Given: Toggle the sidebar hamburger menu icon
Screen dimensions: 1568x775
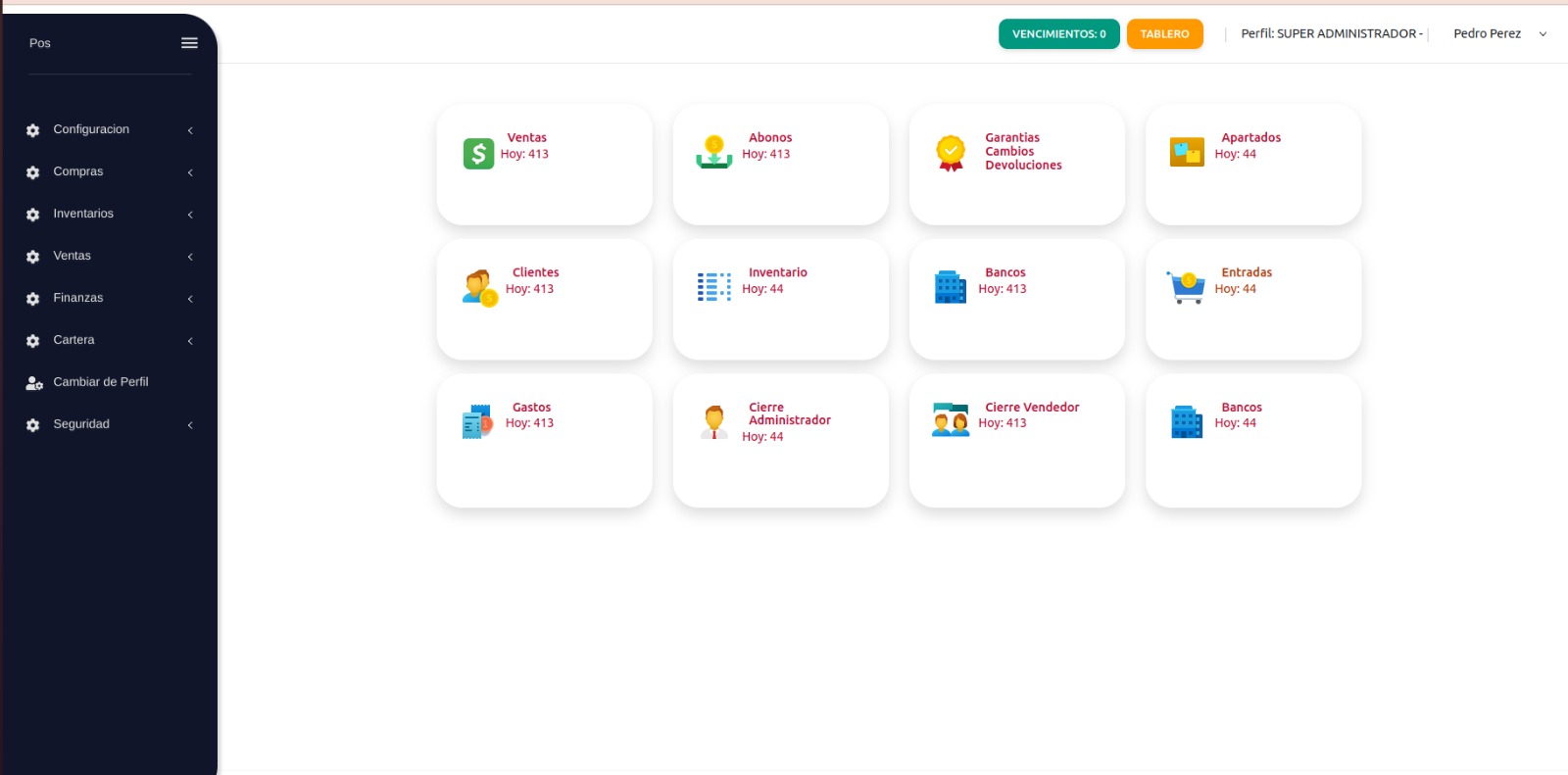Looking at the screenshot, I should click(189, 43).
